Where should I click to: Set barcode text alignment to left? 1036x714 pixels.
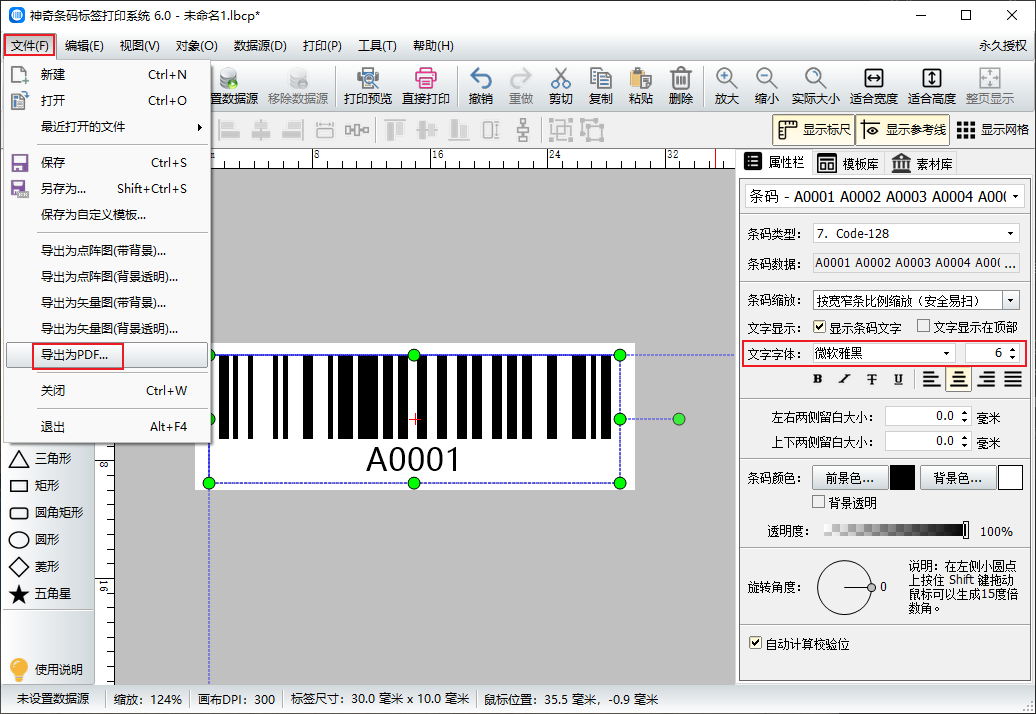pos(931,379)
